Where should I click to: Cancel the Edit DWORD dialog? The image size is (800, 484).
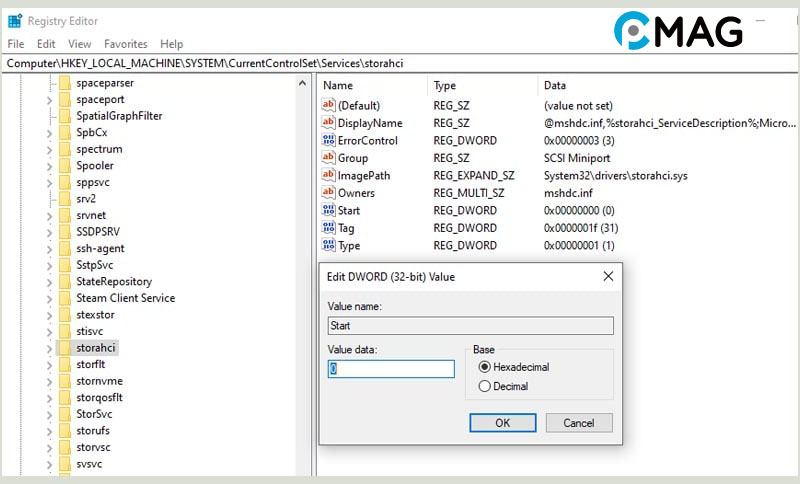click(x=579, y=423)
